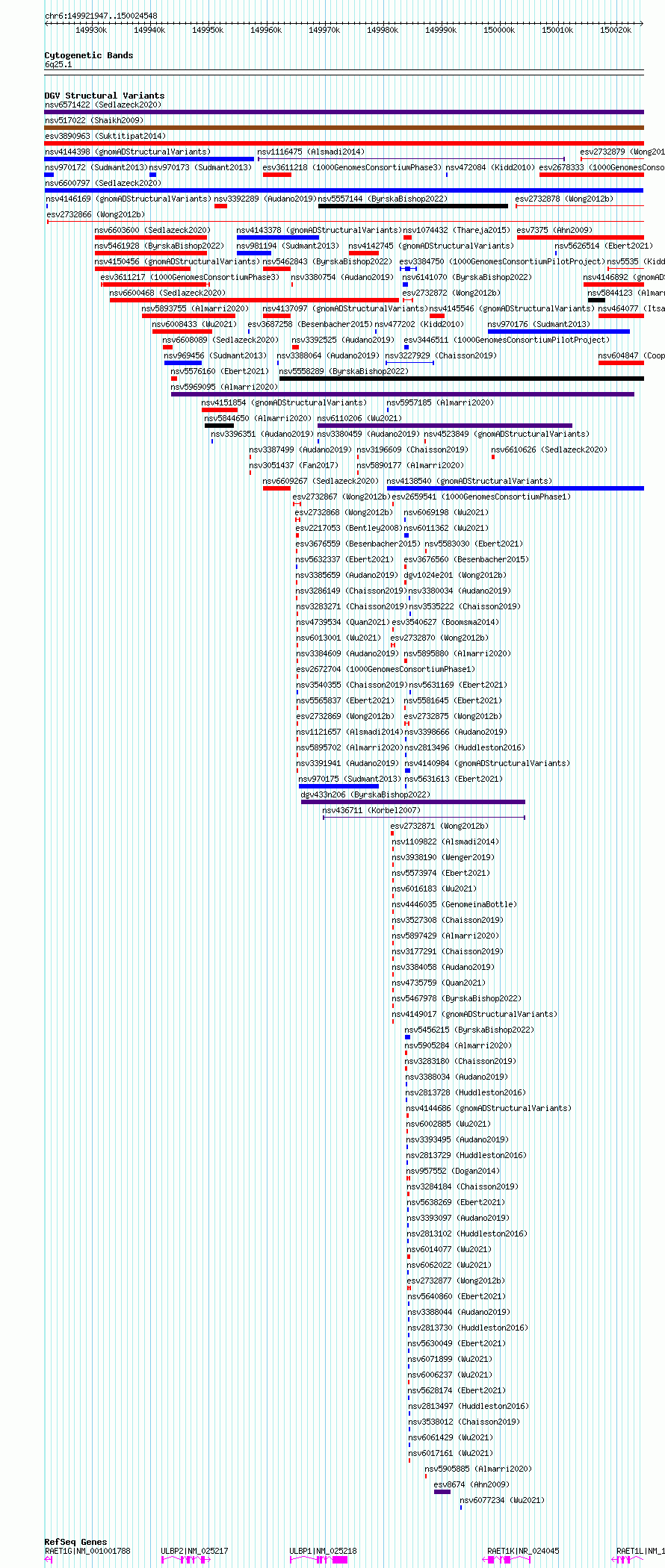The height and width of the screenshot is (1568, 665).
Task: Click the red bar under nsv6600468
Action: [254, 300]
